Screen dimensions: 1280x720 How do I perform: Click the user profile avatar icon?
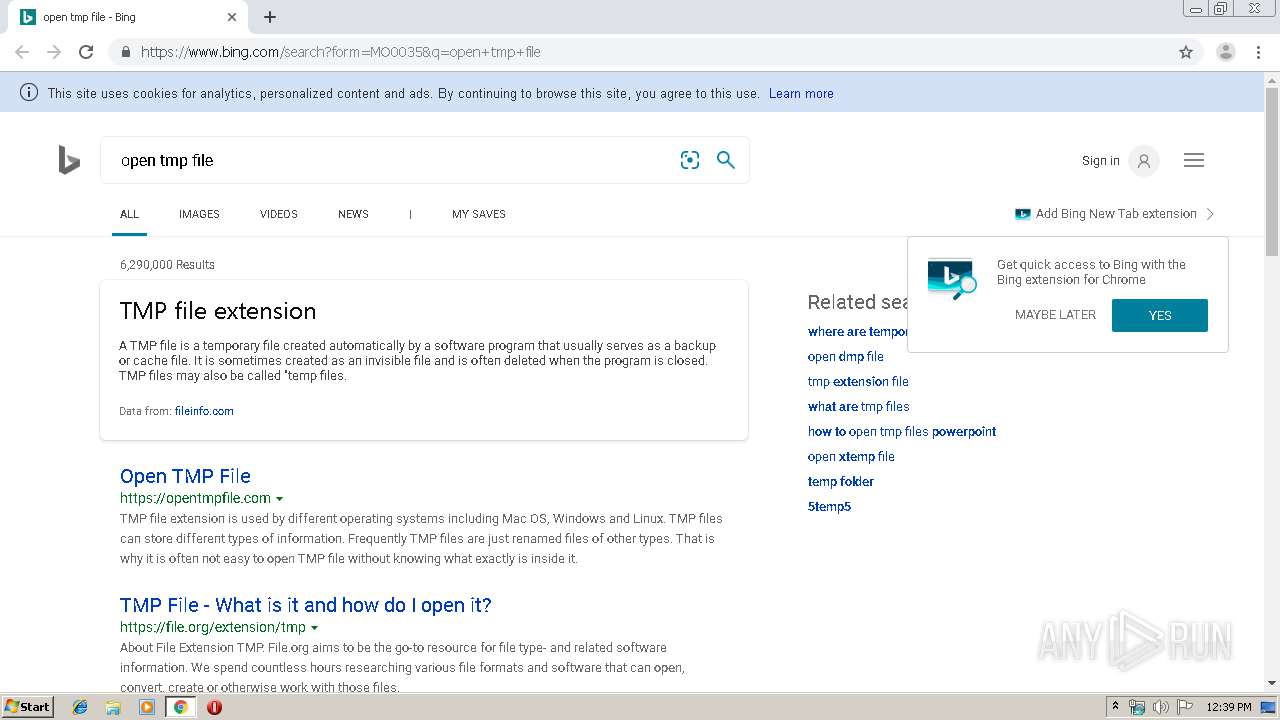click(x=1144, y=160)
